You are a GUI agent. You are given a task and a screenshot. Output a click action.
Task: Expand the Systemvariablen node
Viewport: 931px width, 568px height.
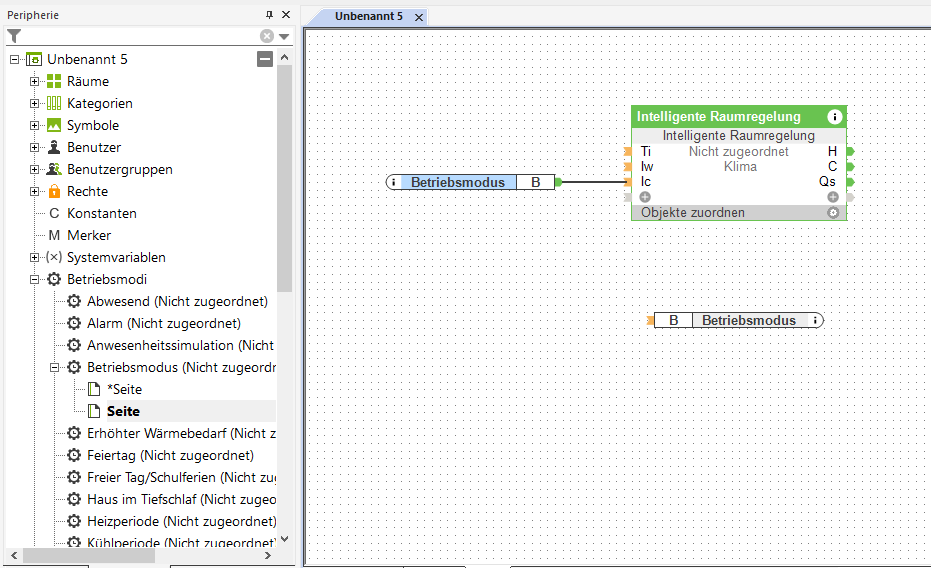(34, 257)
